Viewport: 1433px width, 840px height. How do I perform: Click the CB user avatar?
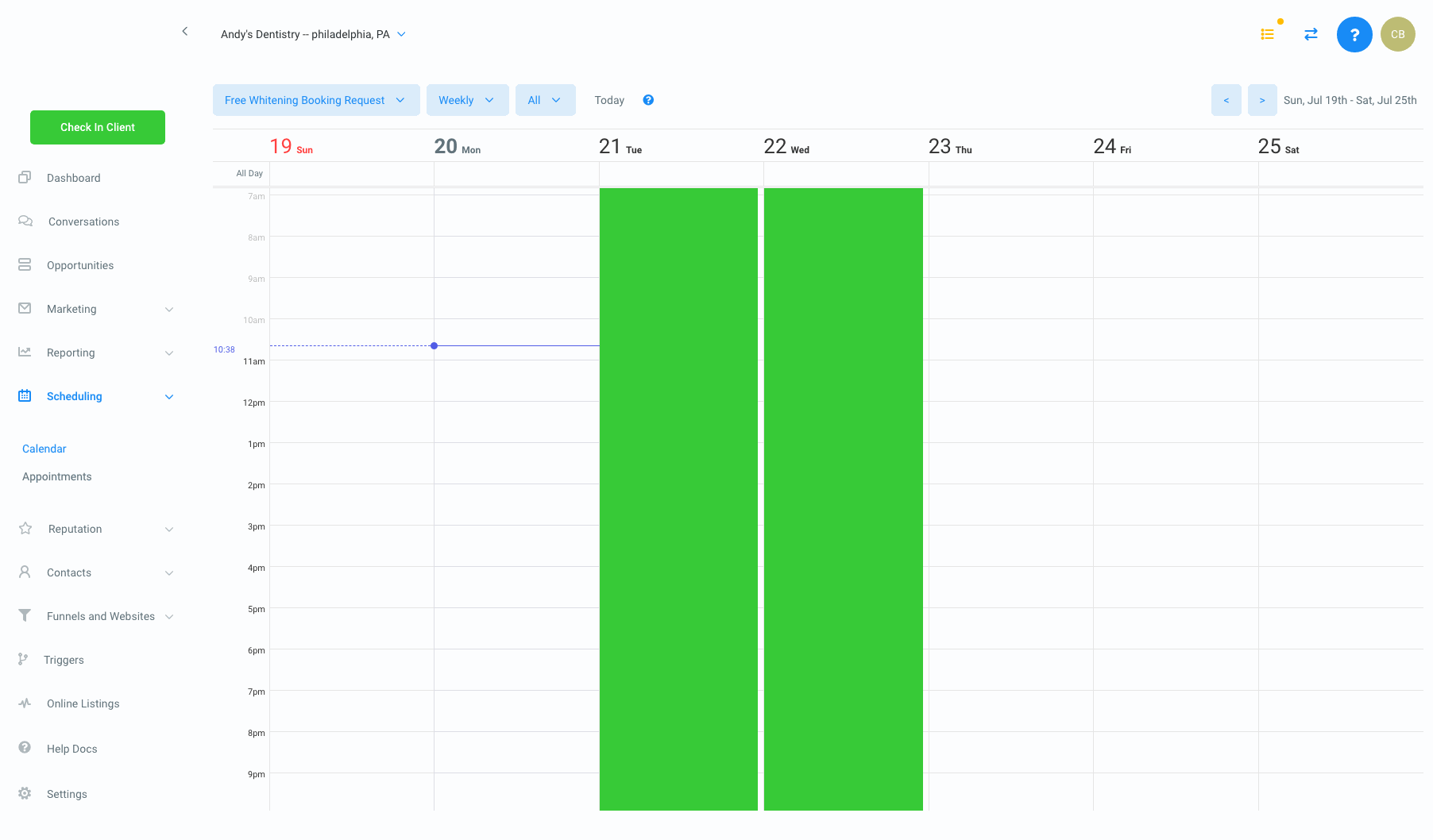[x=1397, y=35]
